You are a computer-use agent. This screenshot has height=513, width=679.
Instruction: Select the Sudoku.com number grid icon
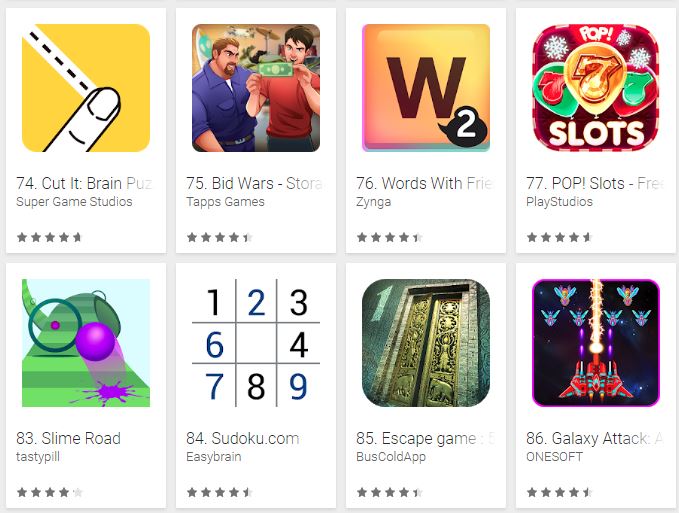click(256, 343)
